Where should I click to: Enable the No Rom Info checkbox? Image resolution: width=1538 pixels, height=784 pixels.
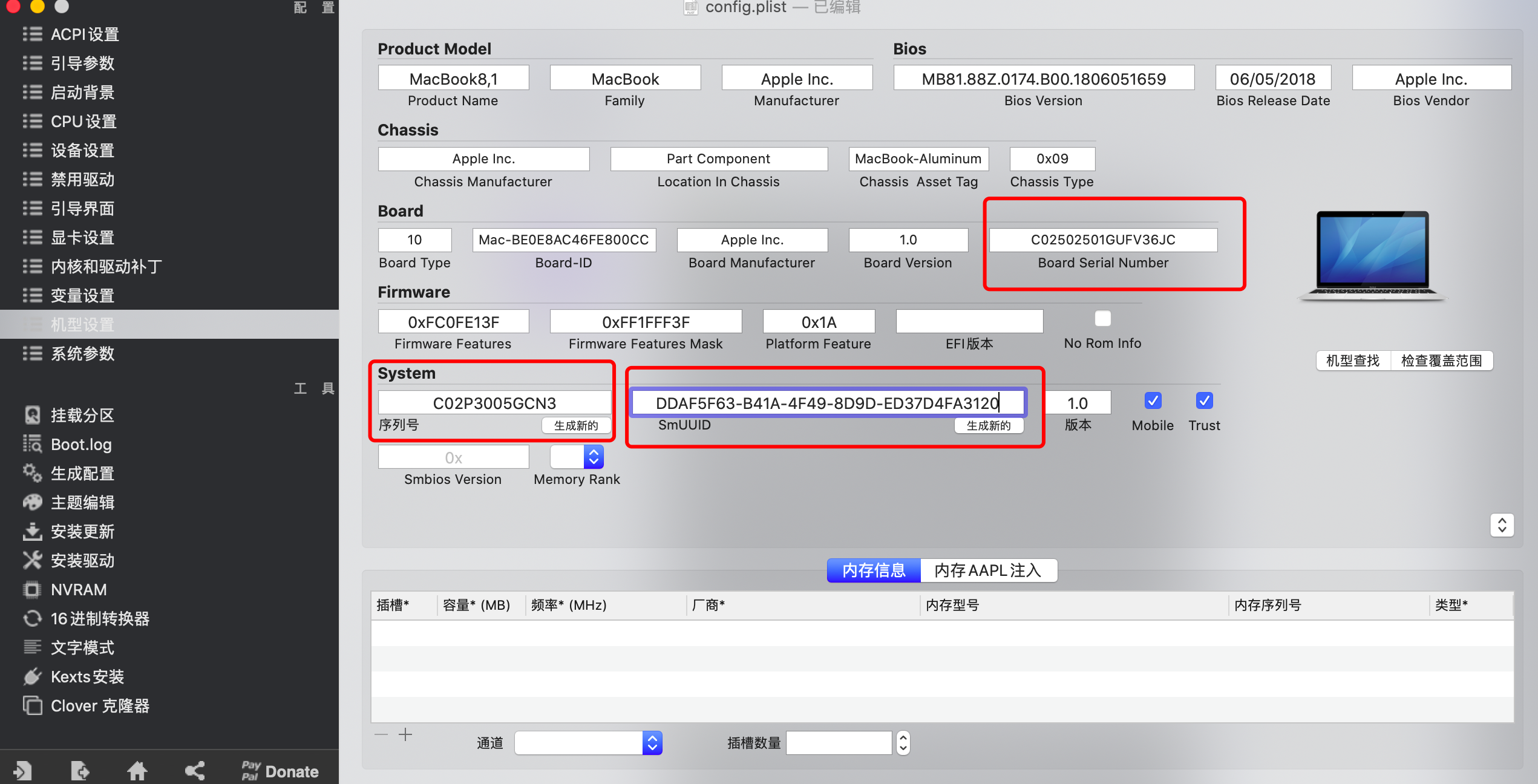point(1102,319)
